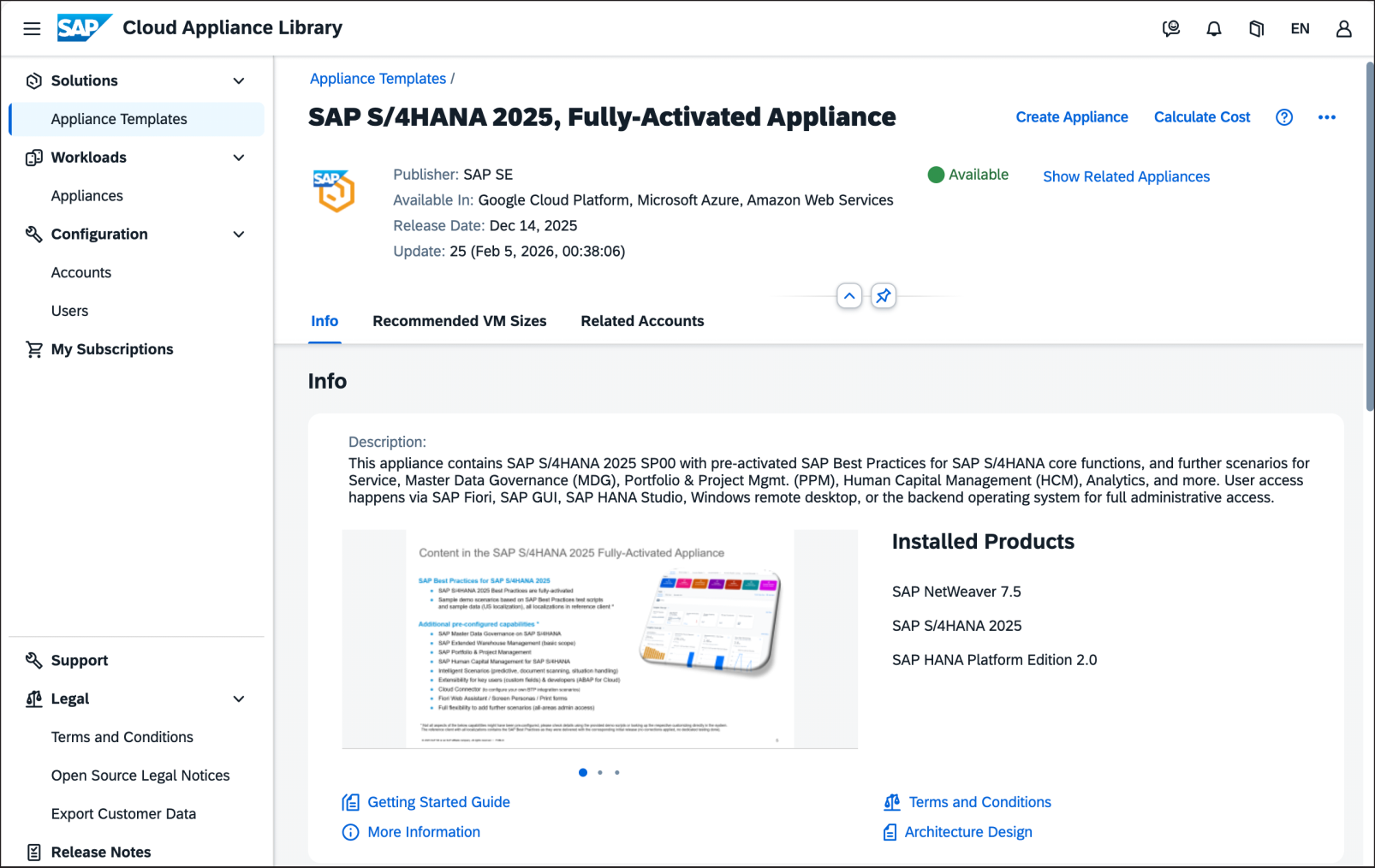Screen dimensions: 1375x868
Task: Open the Getting Started Guide link
Action: (x=438, y=802)
